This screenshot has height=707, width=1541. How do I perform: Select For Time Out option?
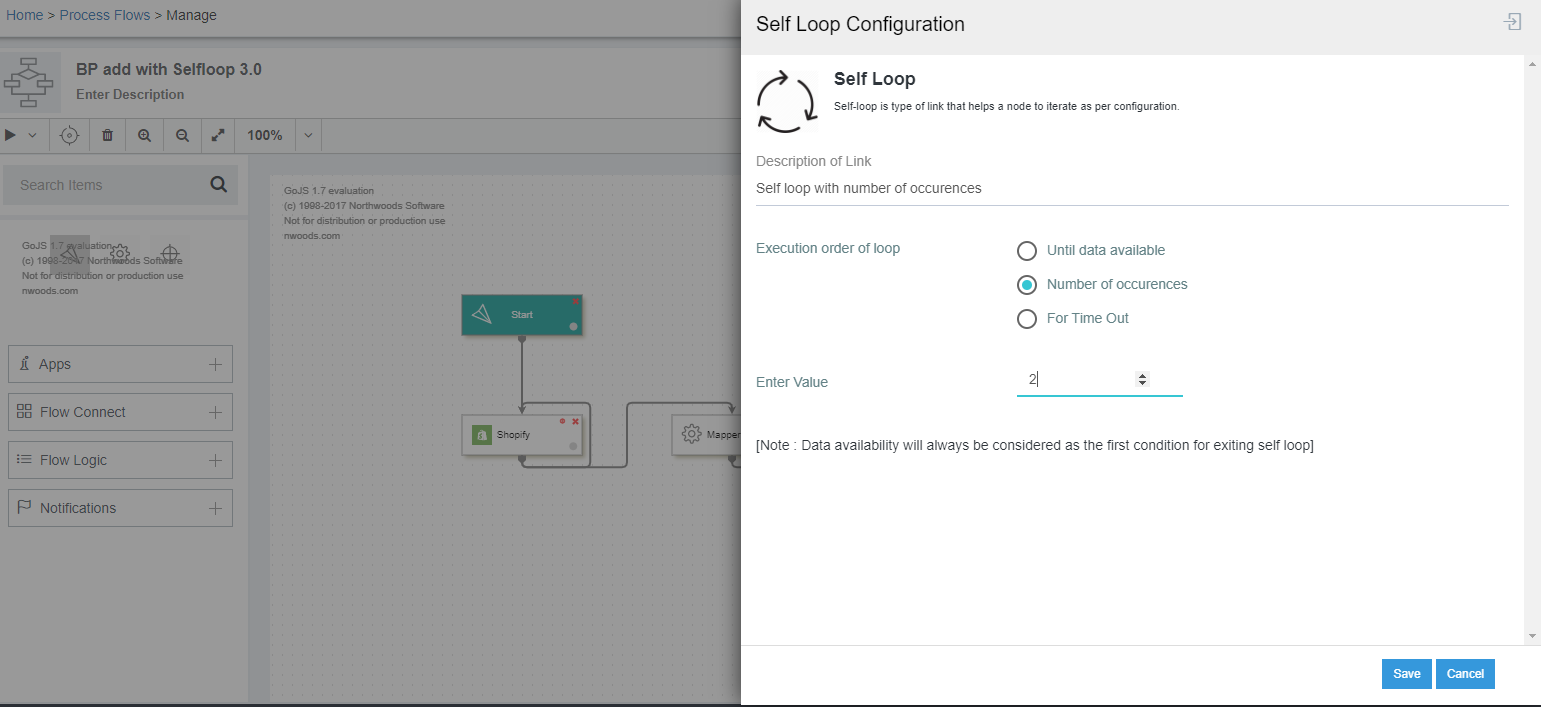pos(1027,318)
